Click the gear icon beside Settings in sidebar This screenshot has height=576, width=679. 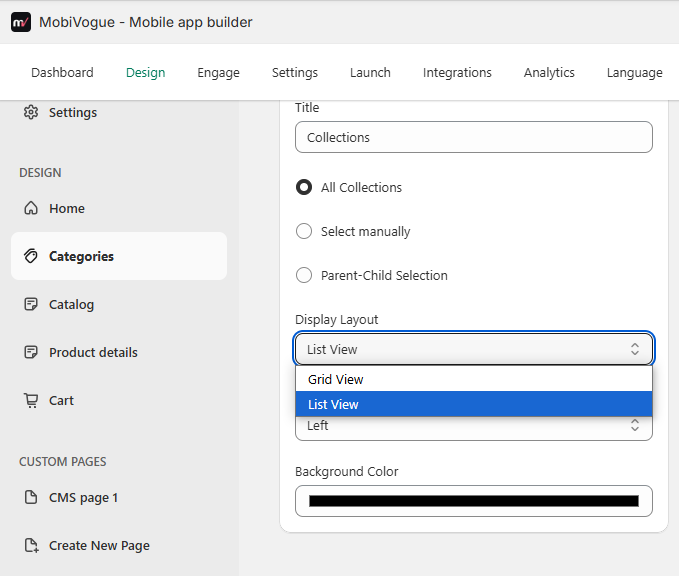tap(31, 112)
